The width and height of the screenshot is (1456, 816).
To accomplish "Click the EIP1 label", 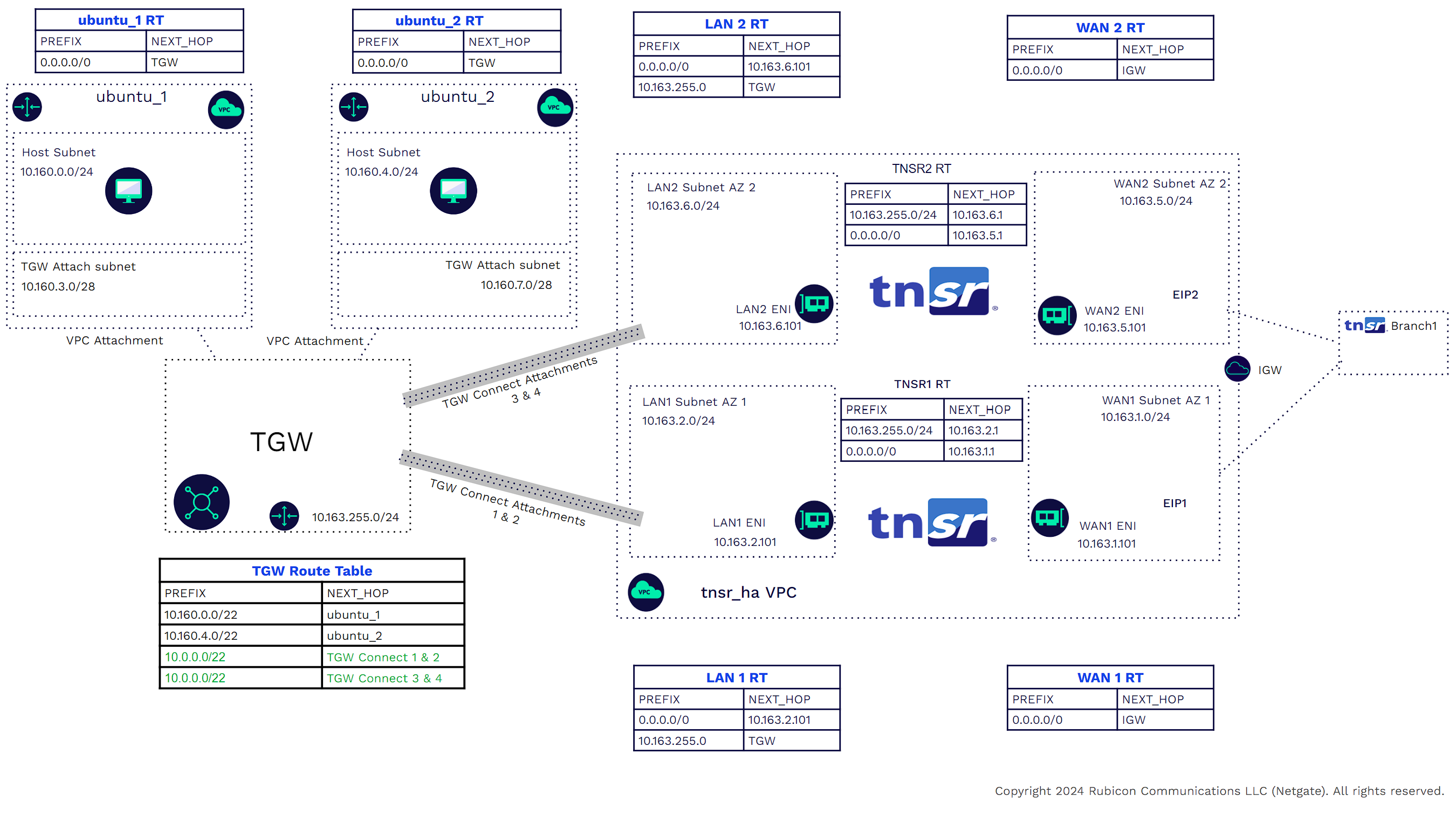I will point(1174,503).
